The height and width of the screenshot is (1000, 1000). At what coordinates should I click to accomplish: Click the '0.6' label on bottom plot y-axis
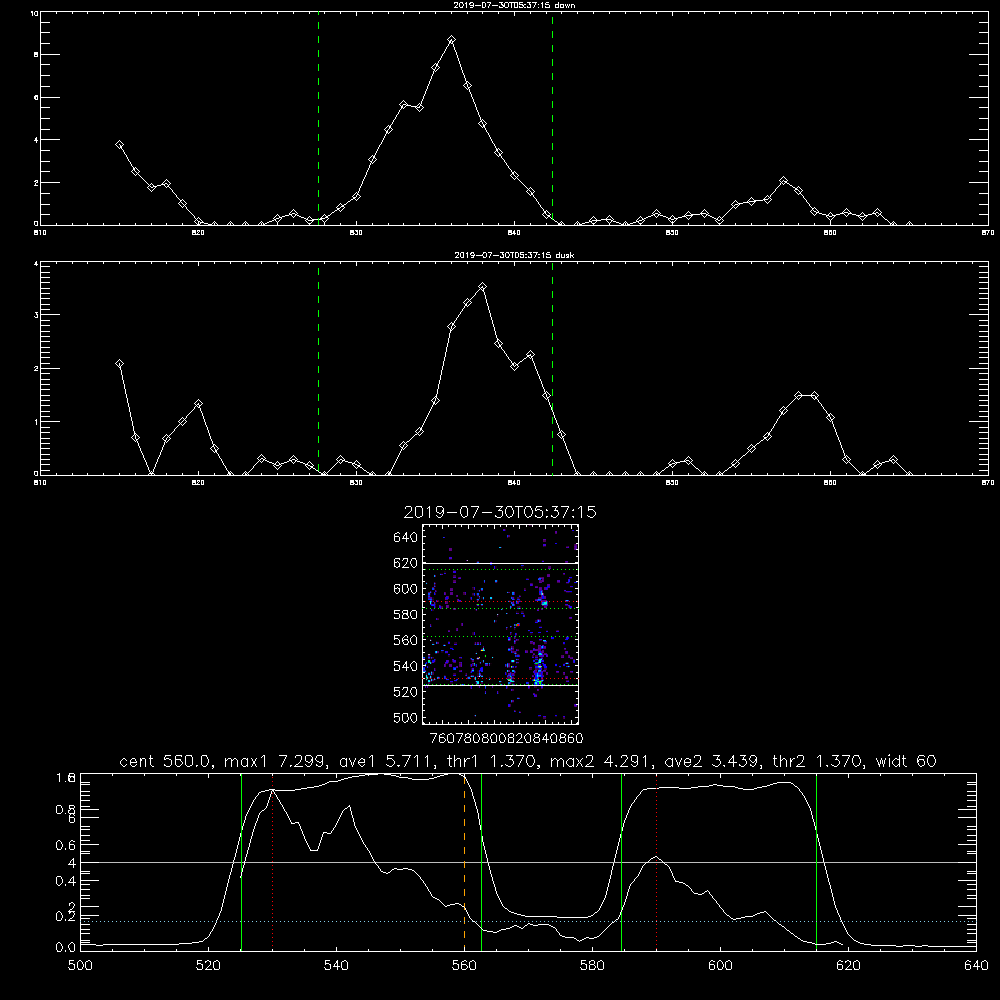(x=66, y=845)
